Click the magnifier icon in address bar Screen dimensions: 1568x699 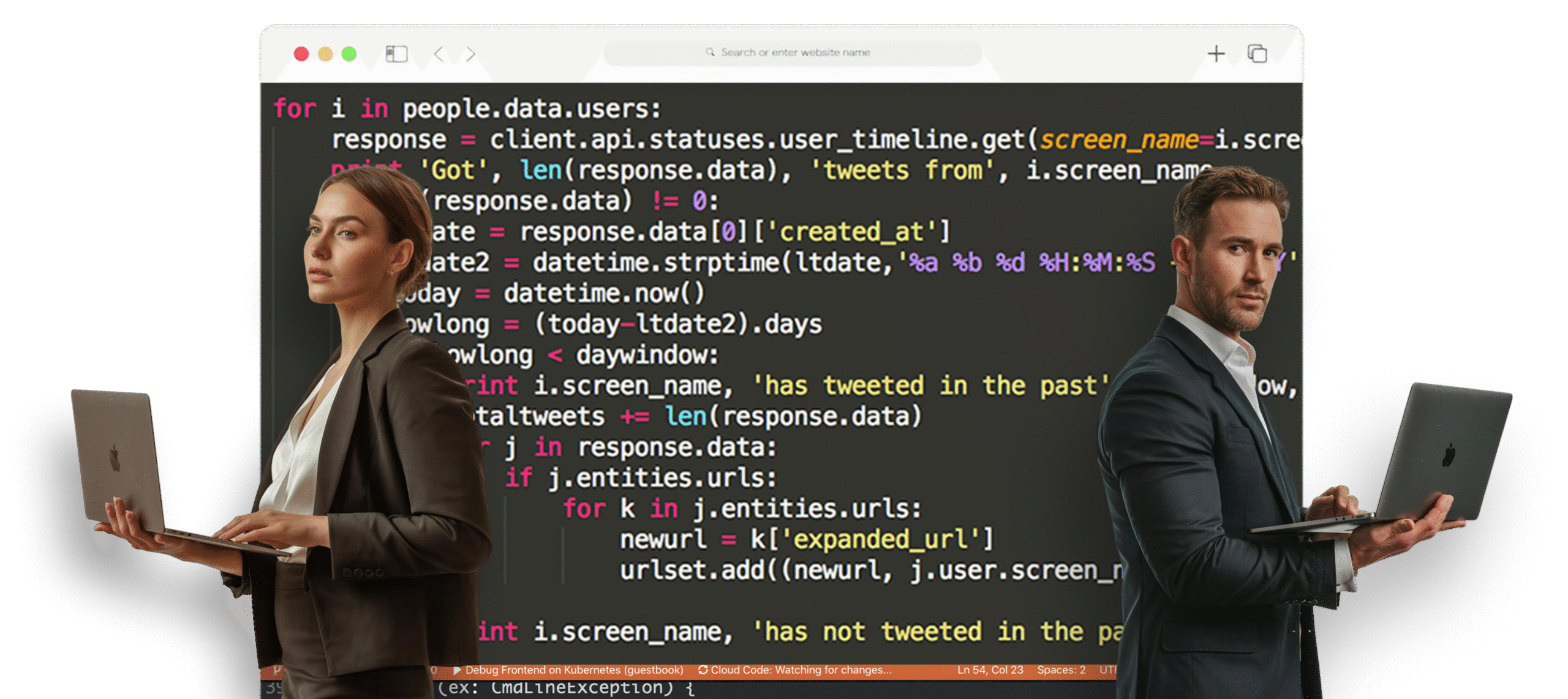click(710, 52)
